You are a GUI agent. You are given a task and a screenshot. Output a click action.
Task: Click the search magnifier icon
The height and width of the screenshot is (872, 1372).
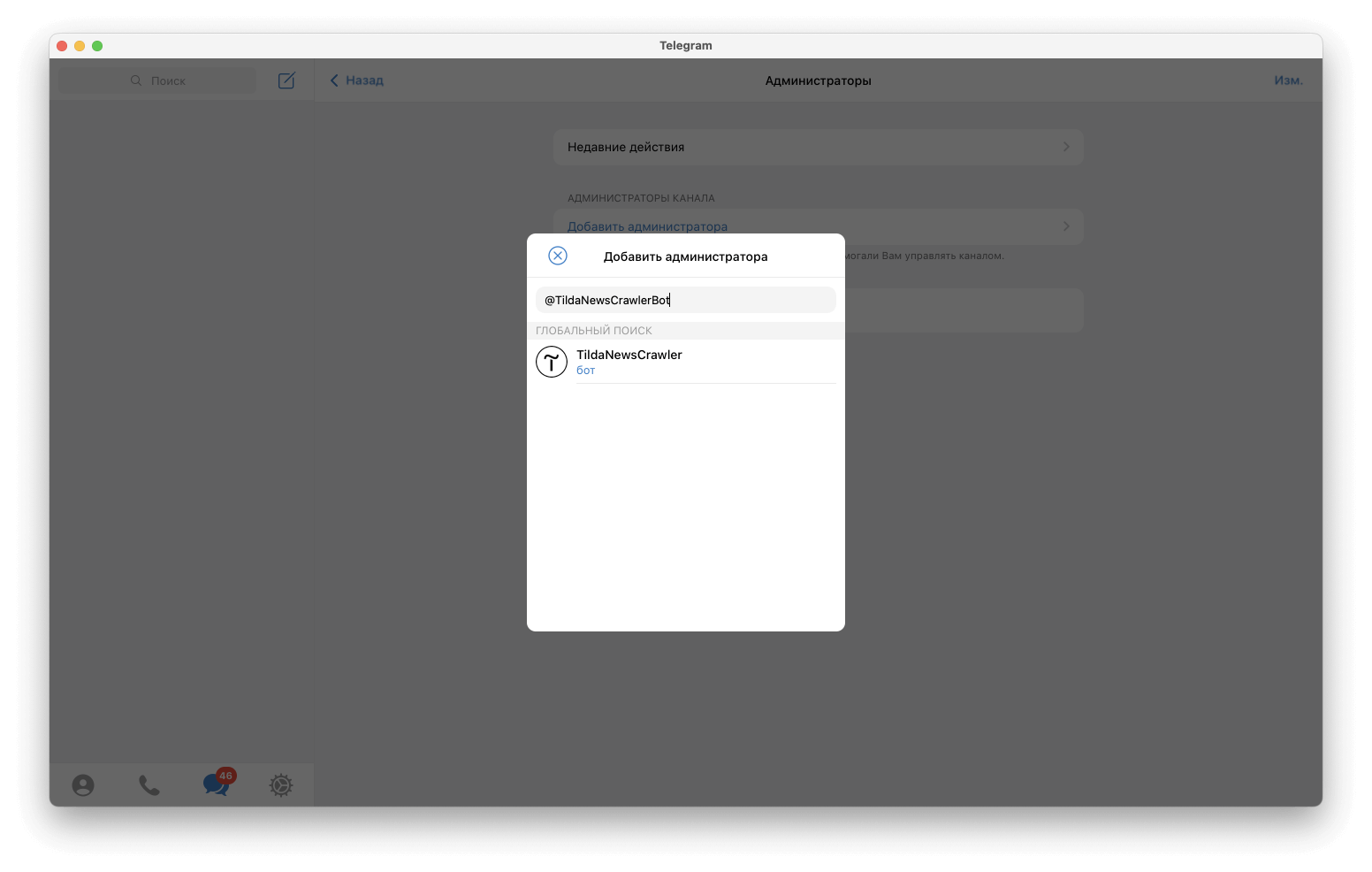[136, 80]
